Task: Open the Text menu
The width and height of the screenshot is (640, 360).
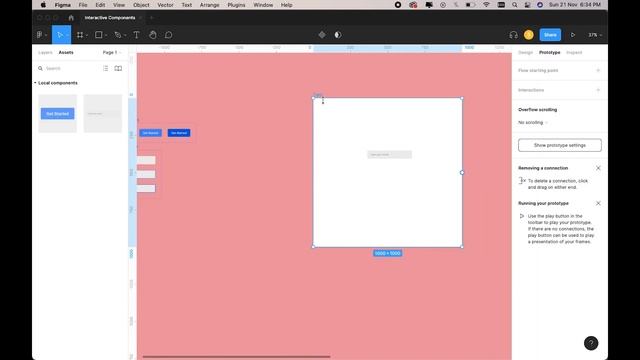Action: click(187, 5)
